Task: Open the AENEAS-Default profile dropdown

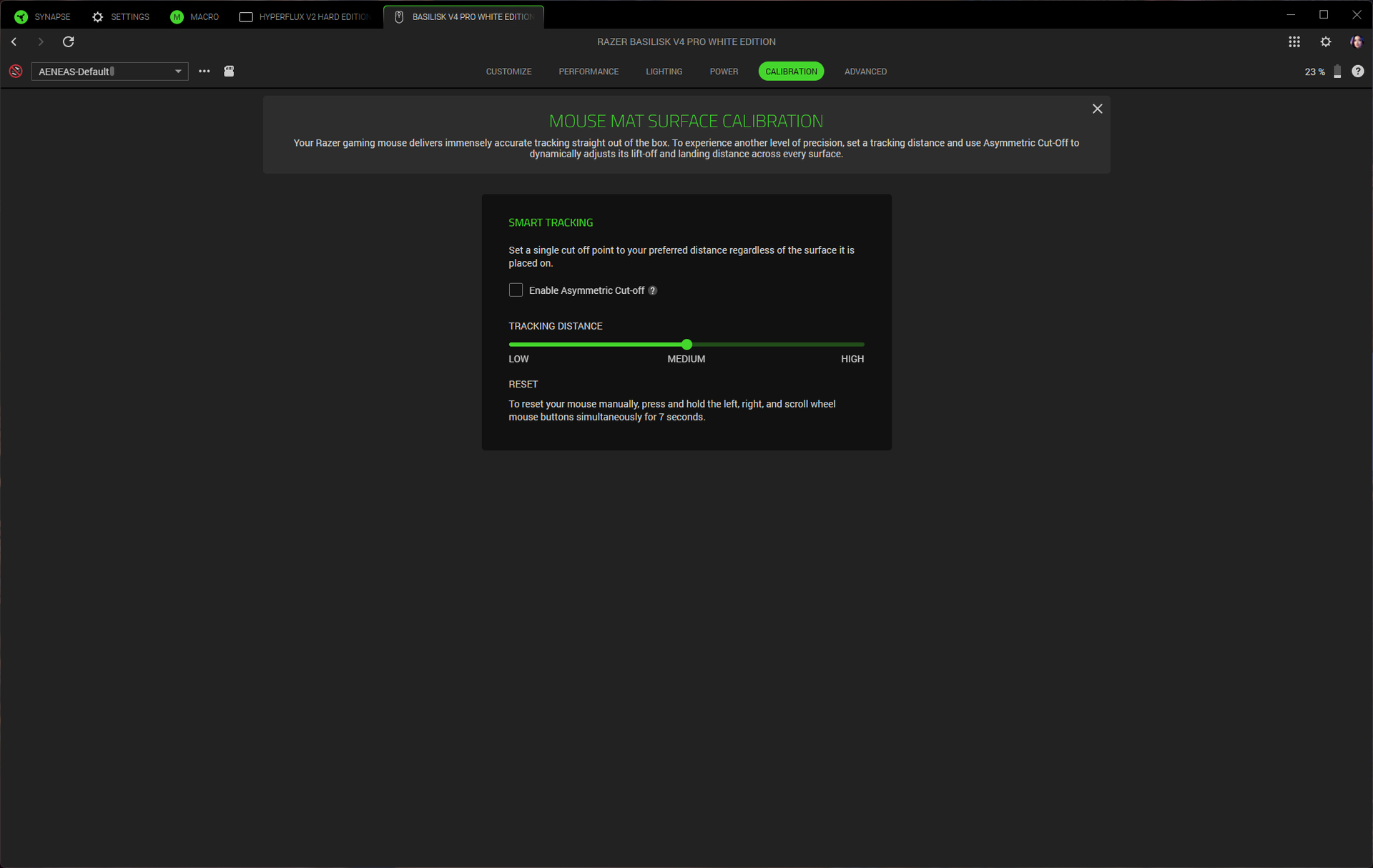Action: point(110,71)
